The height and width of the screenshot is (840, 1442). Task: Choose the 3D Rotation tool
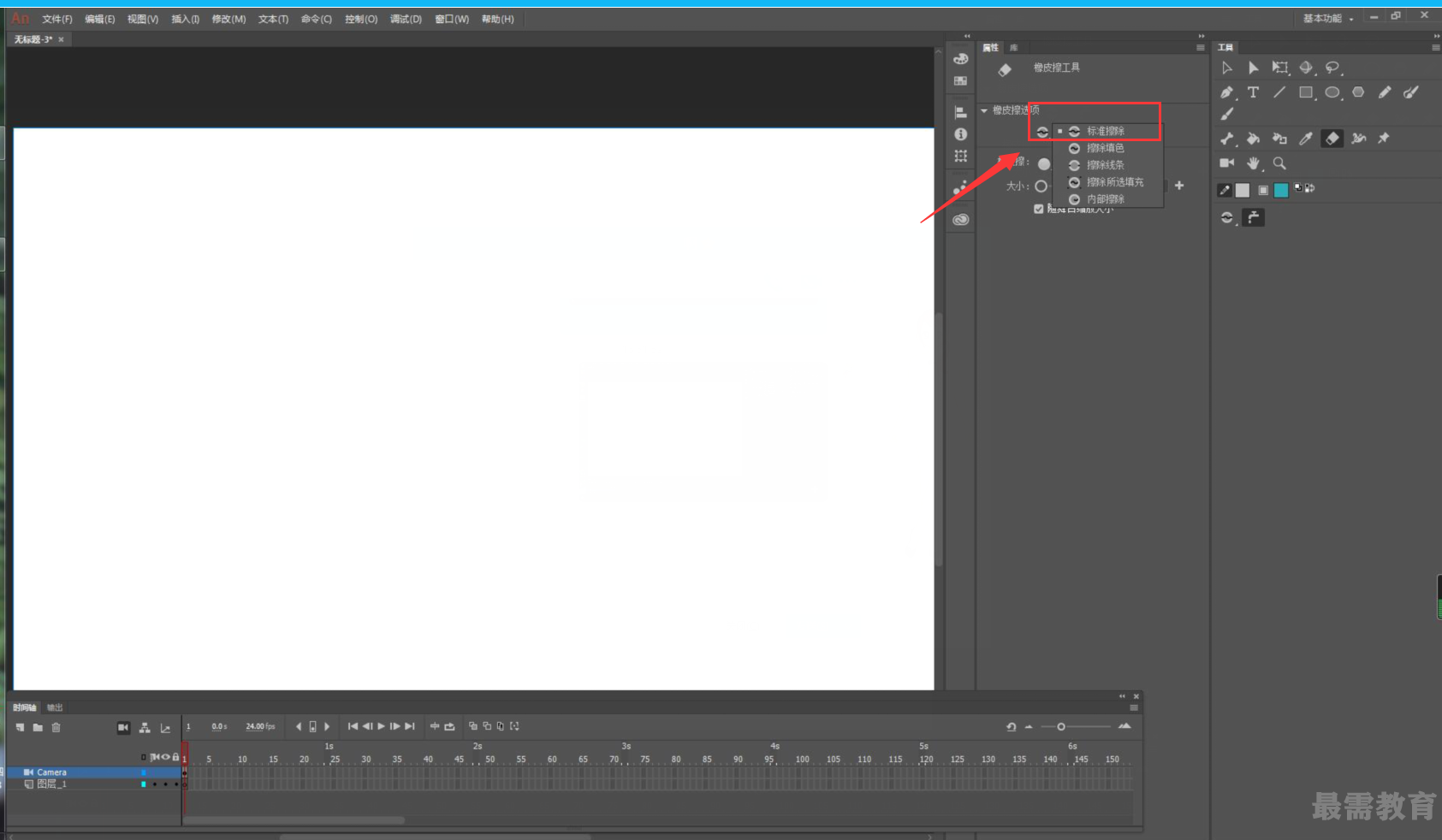(x=1306, y=68)
